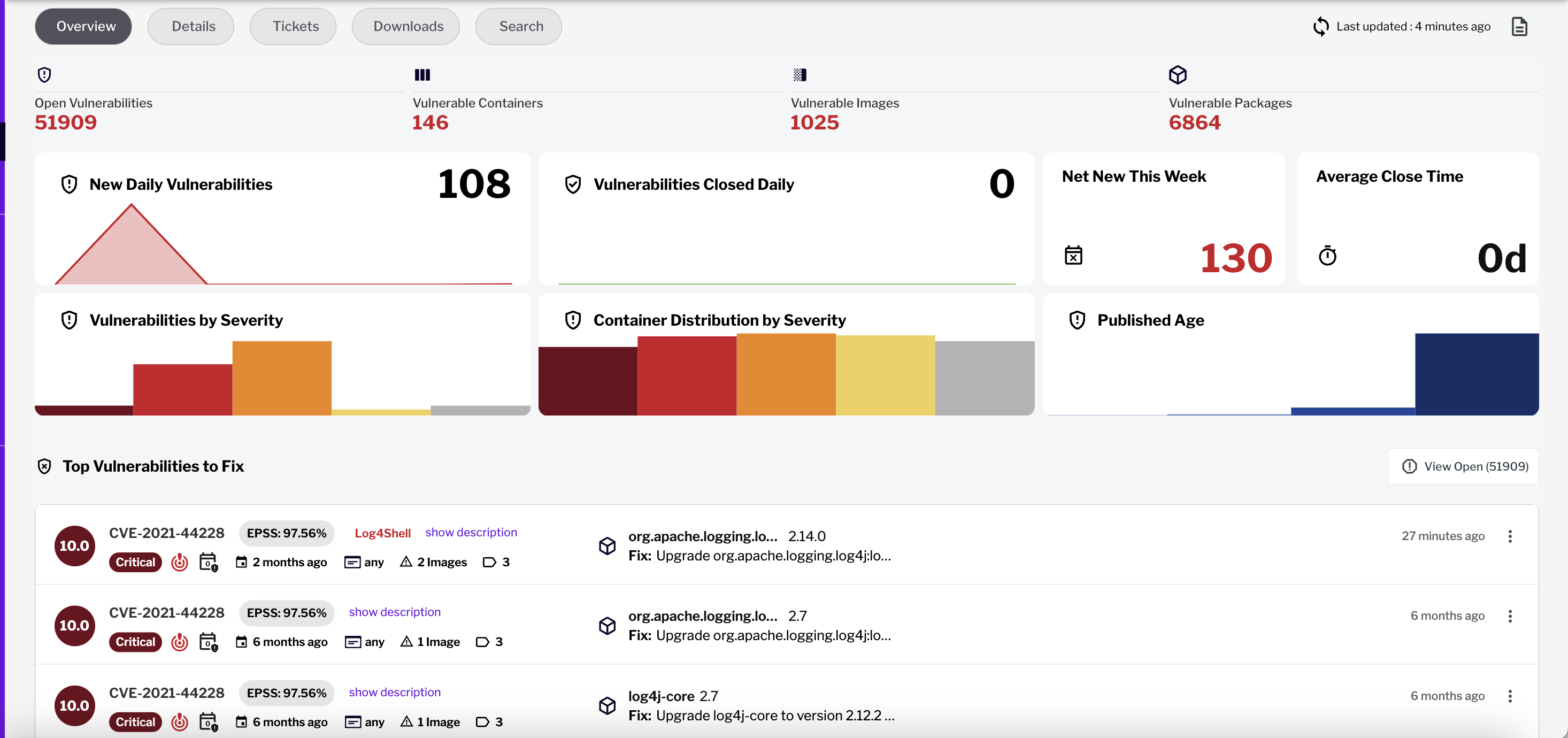Click the exploit target icon in Log4Shell row

[x=180, y=562]
